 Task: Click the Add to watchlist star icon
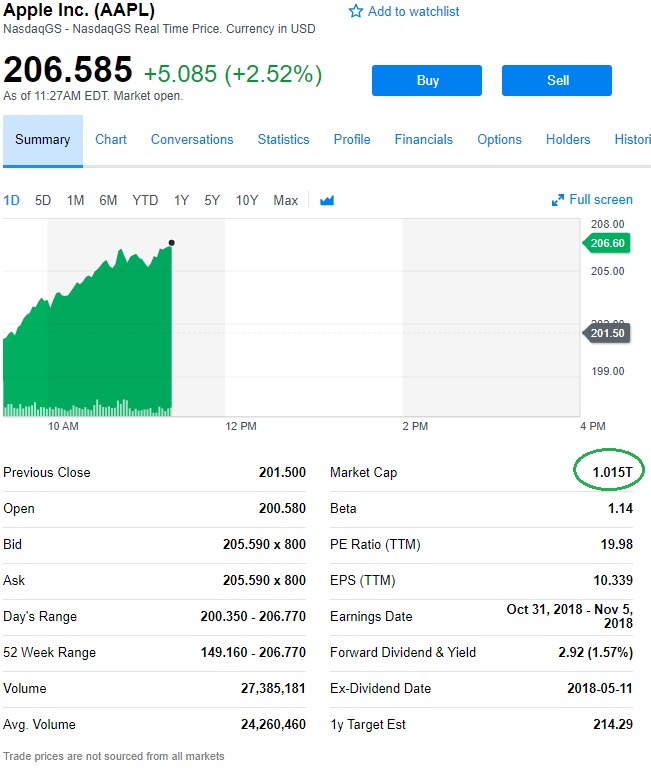click(356, 11)
